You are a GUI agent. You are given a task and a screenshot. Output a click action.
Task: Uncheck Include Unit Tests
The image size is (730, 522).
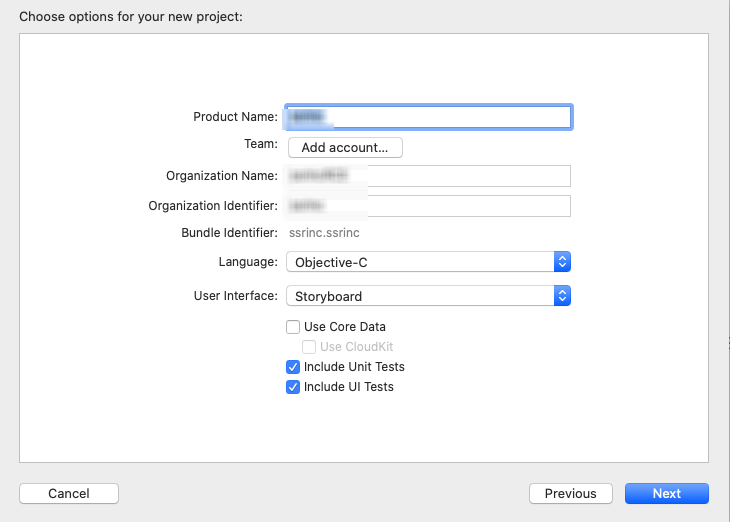tap(293, 367)
